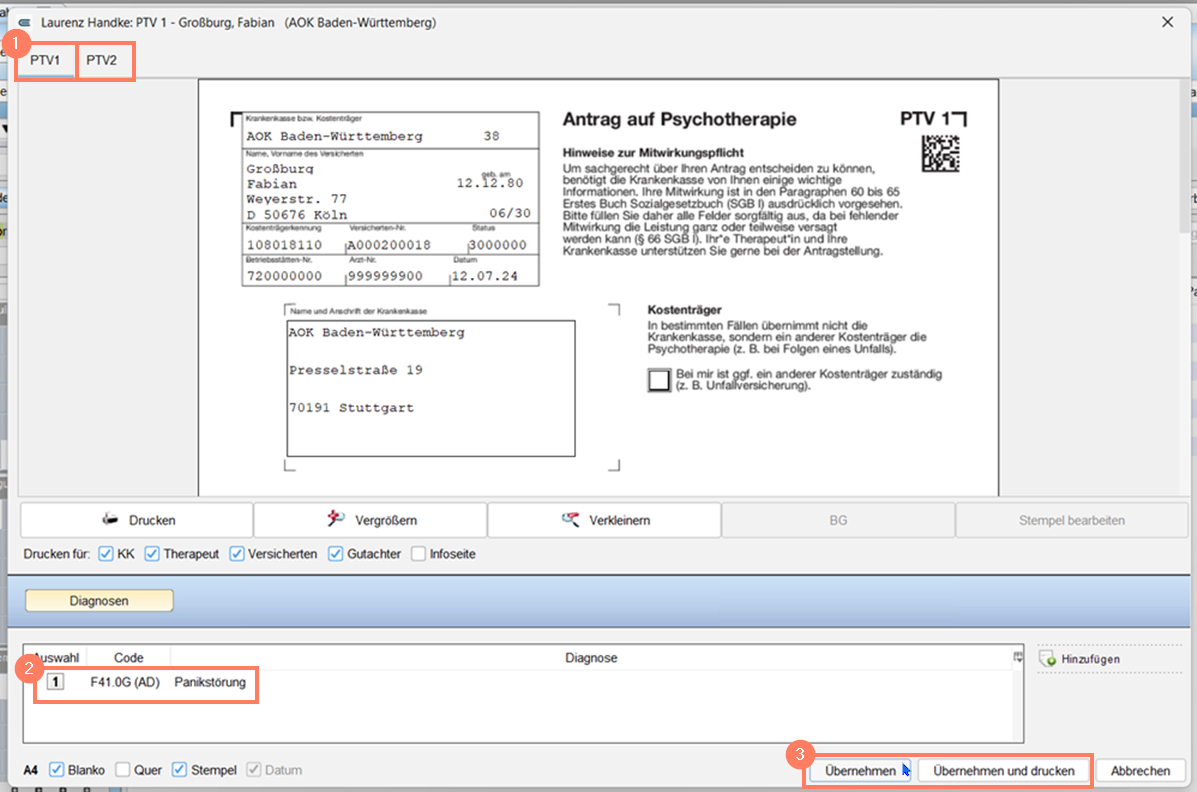The image size is (1197, 792).
Task: Click the Panikstörung diagnosis text
Action: pyautogui.click(x=210, y=682)
